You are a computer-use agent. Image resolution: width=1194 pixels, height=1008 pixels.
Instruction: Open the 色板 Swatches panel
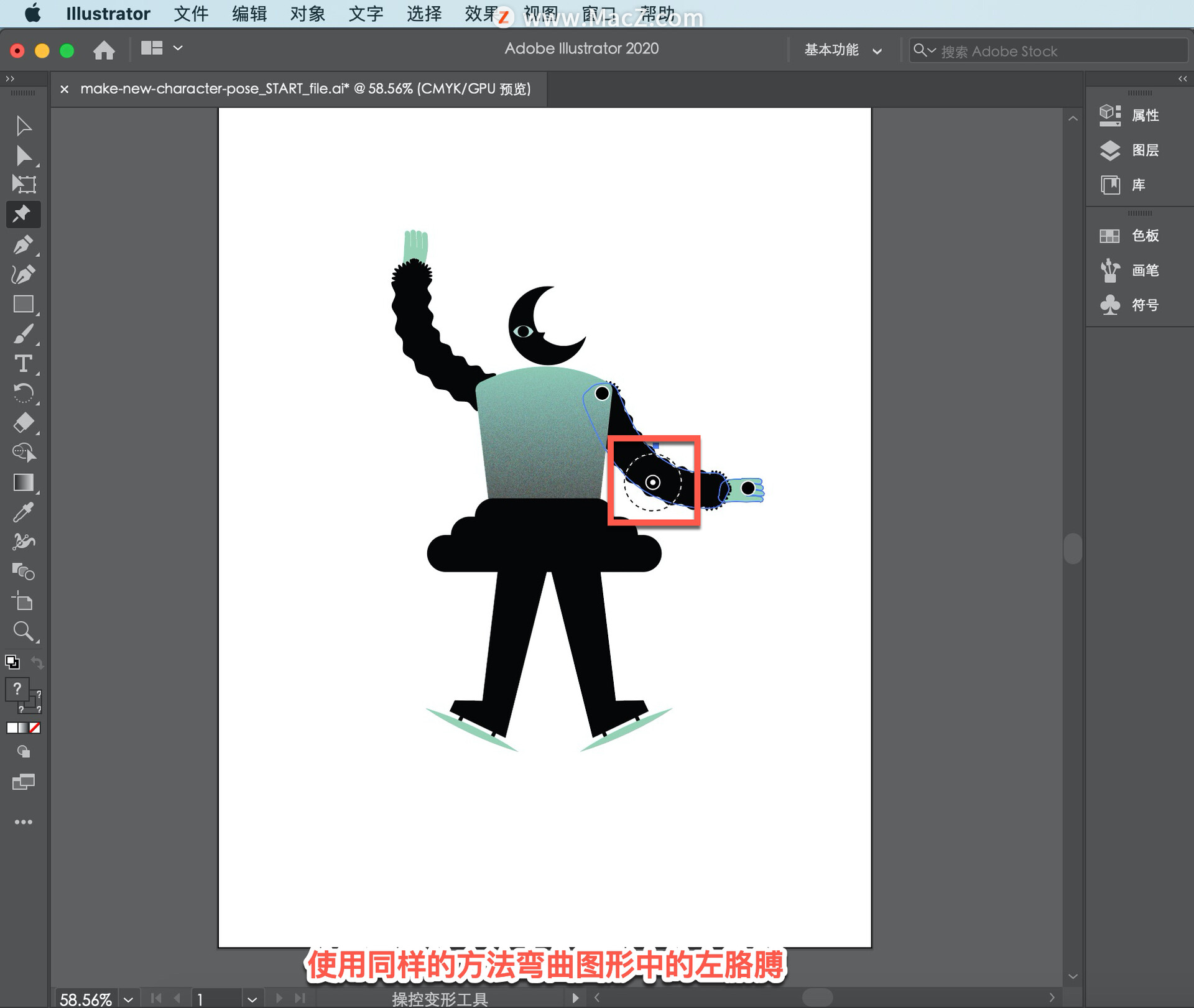tap(1129, 236)
